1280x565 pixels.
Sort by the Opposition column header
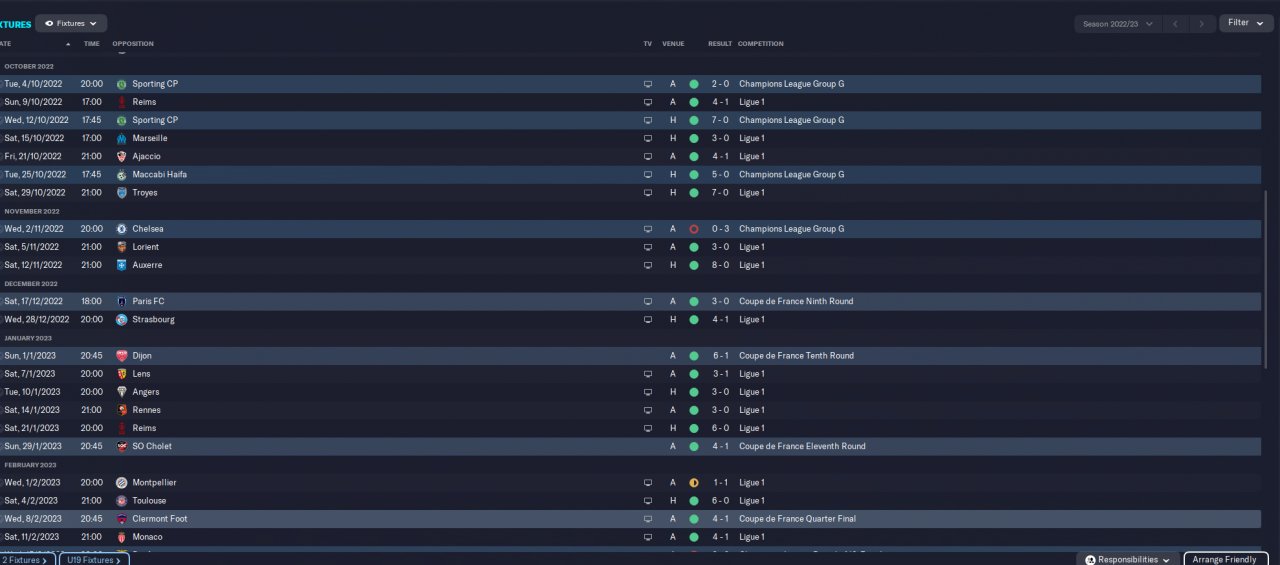click(133, 44)
